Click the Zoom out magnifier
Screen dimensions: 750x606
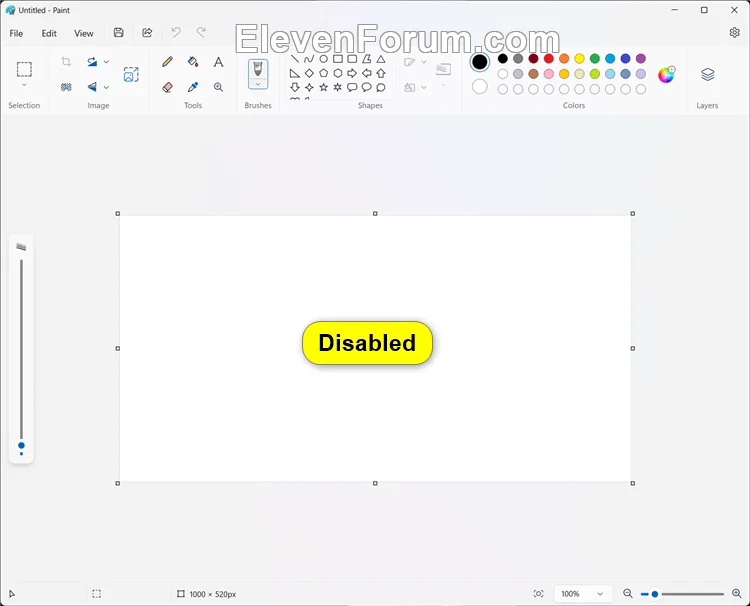pos(628,594)
